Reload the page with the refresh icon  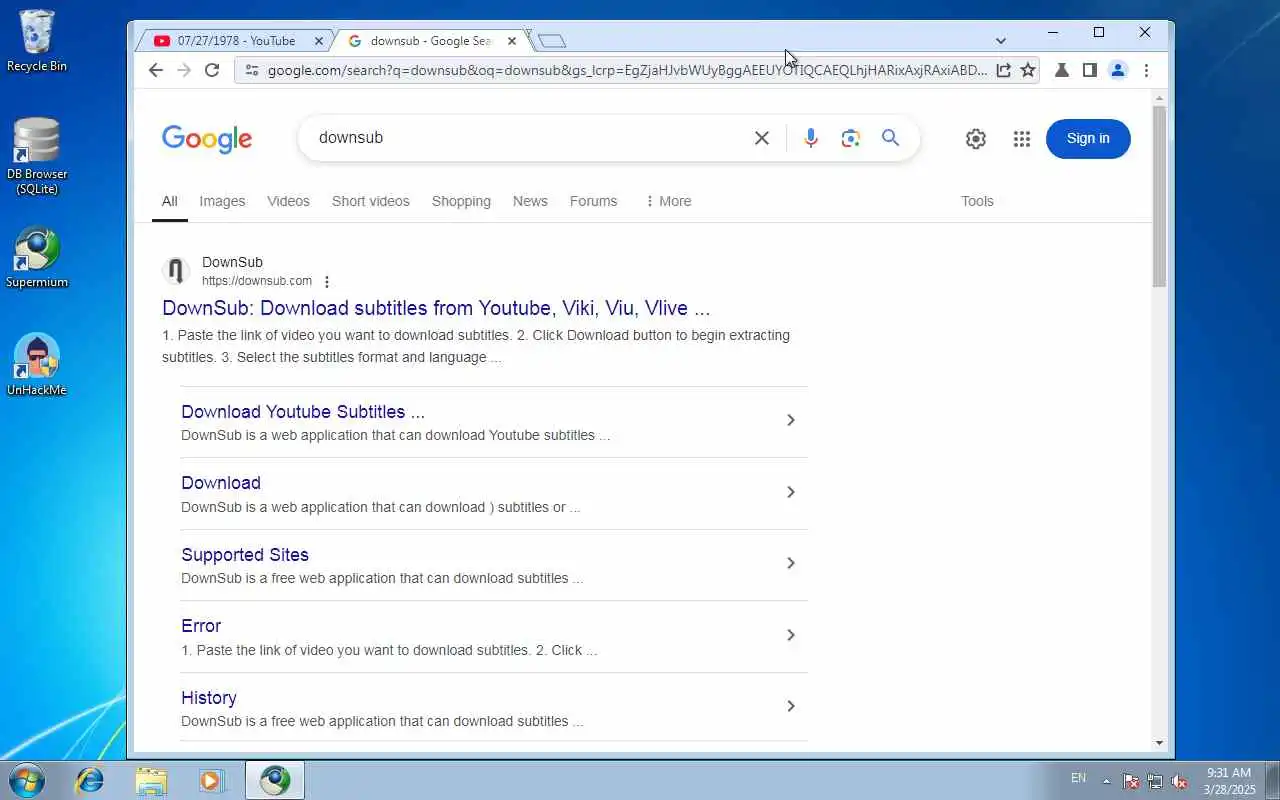[x=212, y=70]
